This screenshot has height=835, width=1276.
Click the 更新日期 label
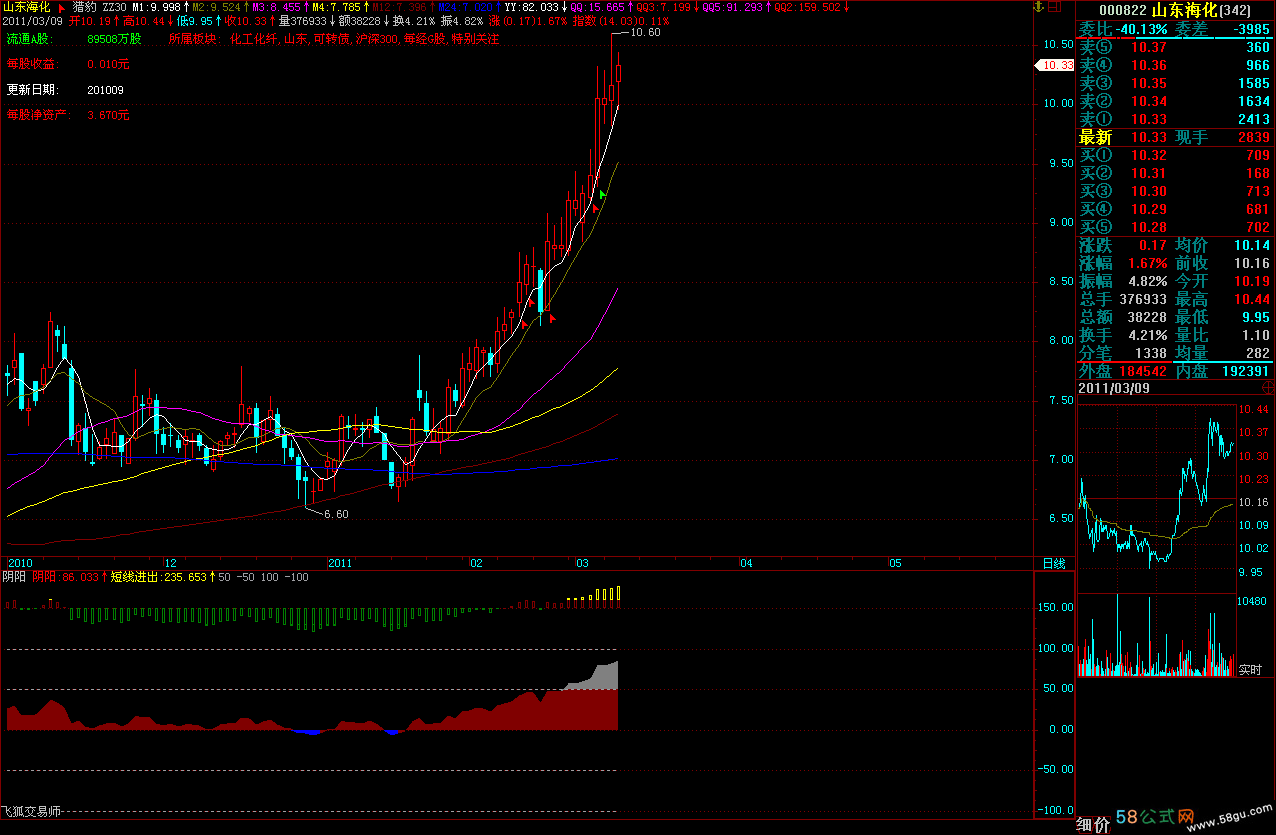(x=31, y=90)
